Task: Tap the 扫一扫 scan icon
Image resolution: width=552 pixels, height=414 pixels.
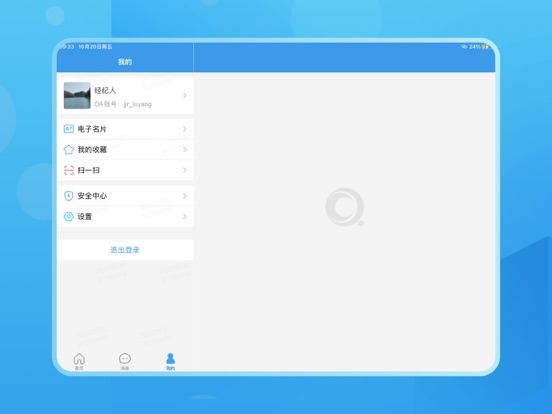Action: tap(69, 170)
